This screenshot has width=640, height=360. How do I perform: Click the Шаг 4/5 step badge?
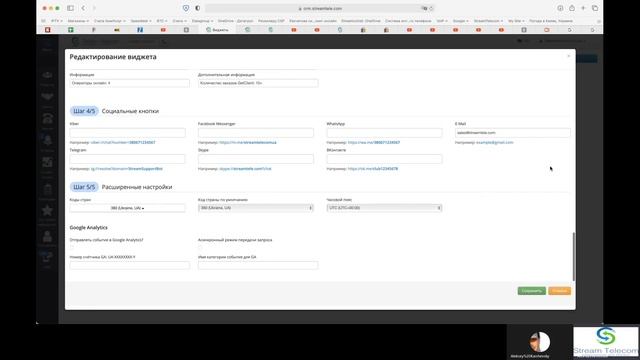tap(84, 111)
